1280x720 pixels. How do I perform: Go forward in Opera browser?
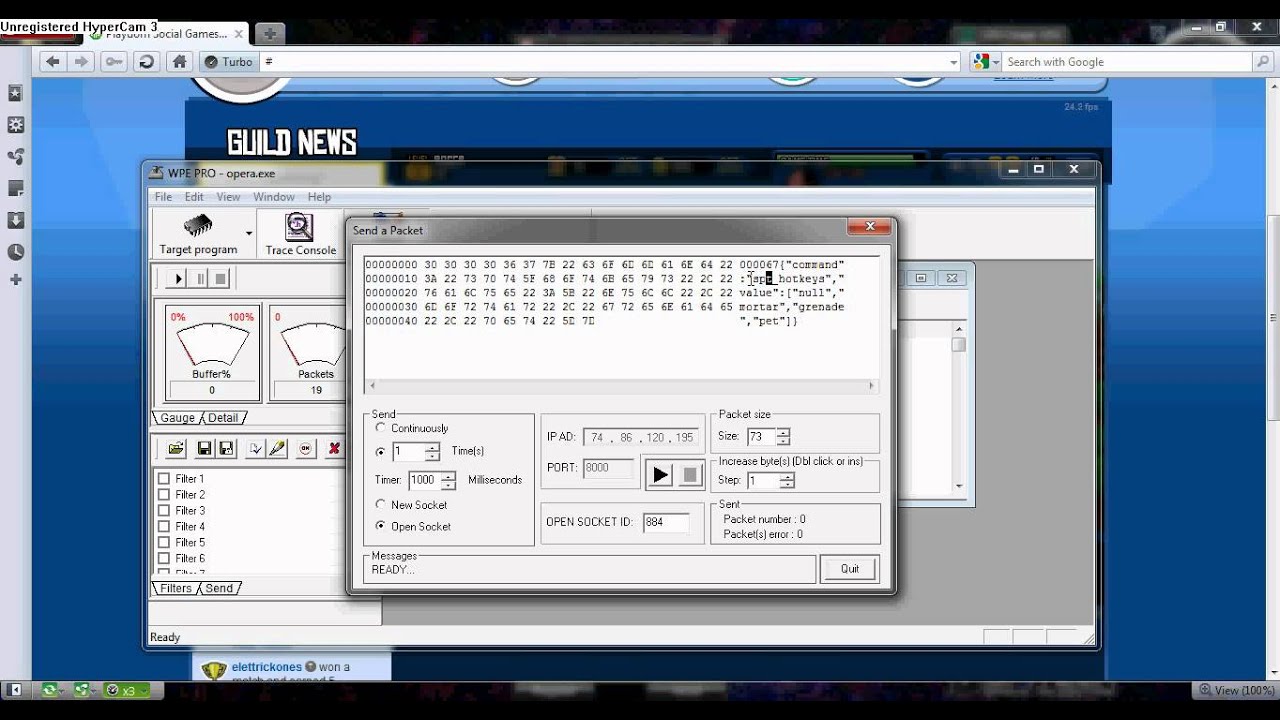coord(83,62)
